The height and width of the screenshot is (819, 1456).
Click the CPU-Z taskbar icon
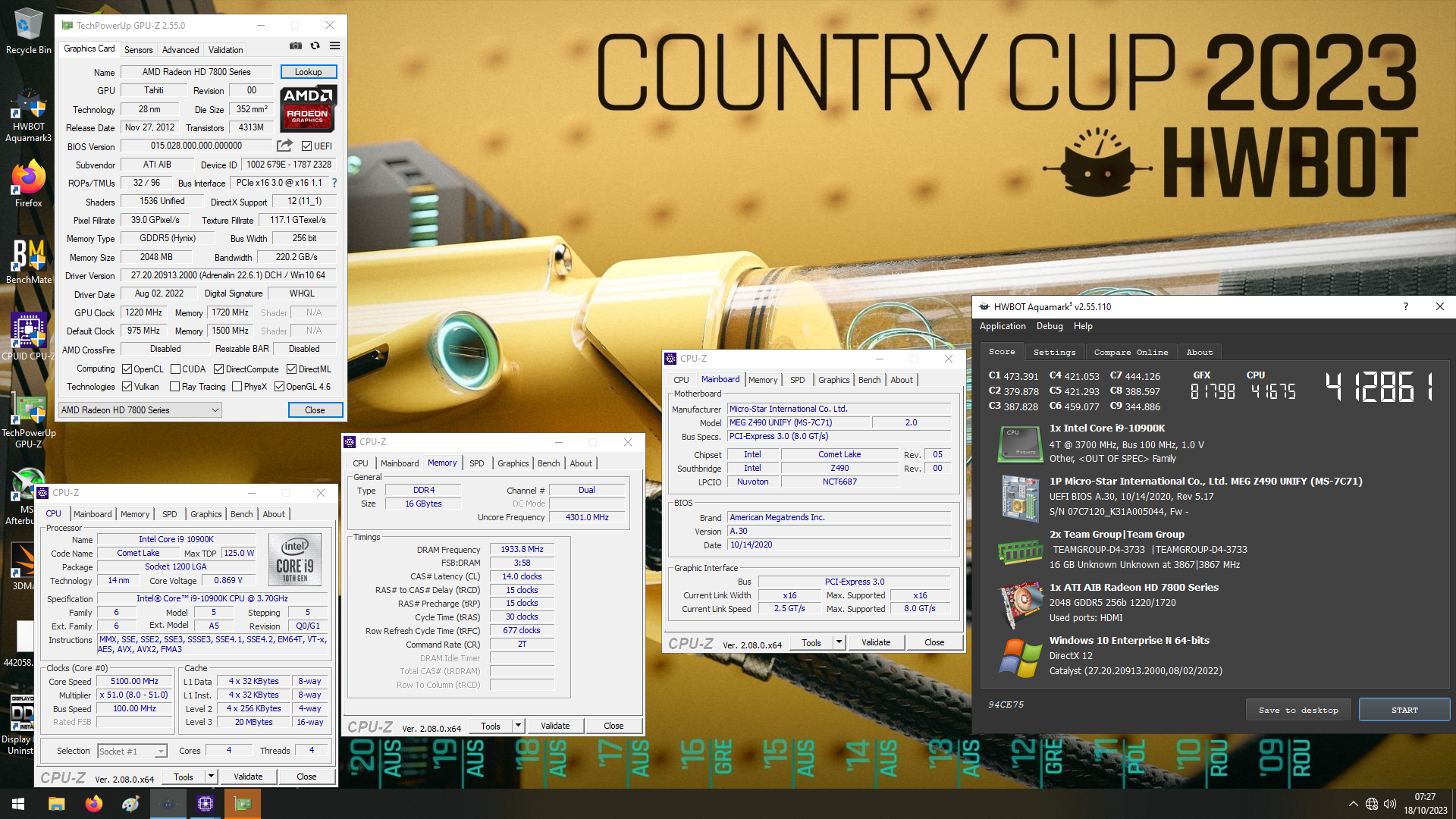point(205,804)
